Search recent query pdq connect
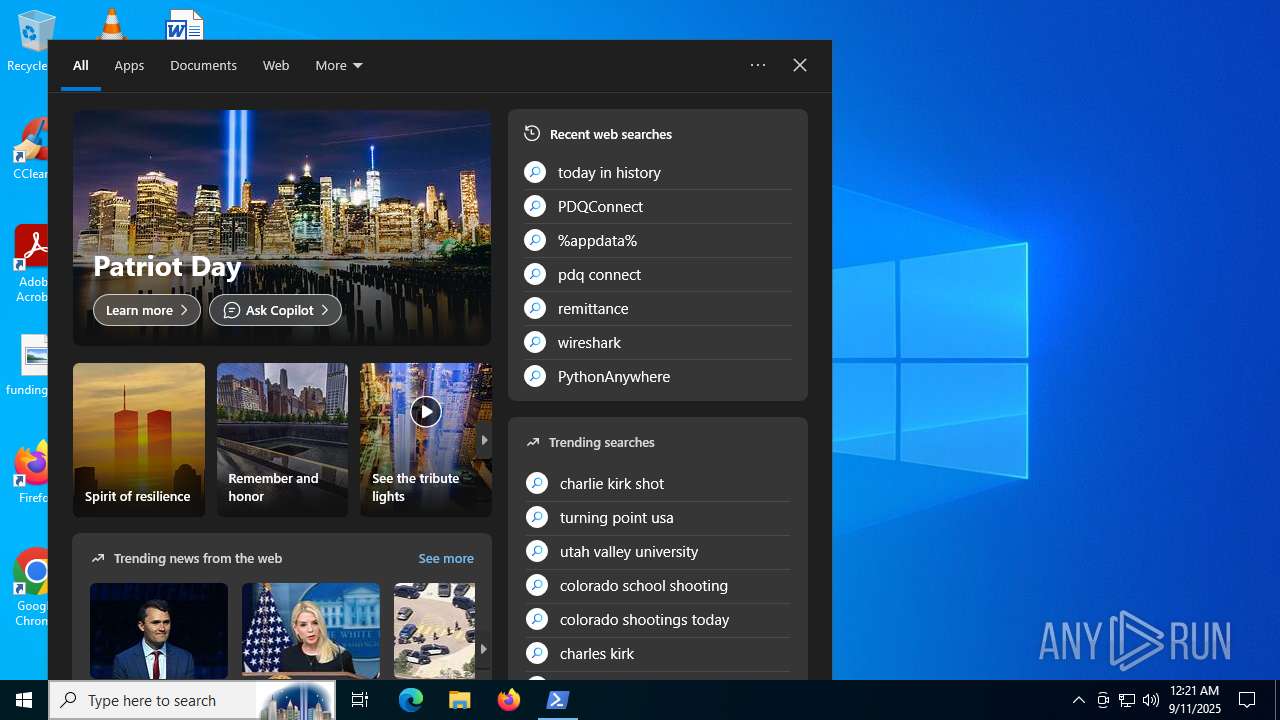The image size is (1280, 720). (658, 274)
